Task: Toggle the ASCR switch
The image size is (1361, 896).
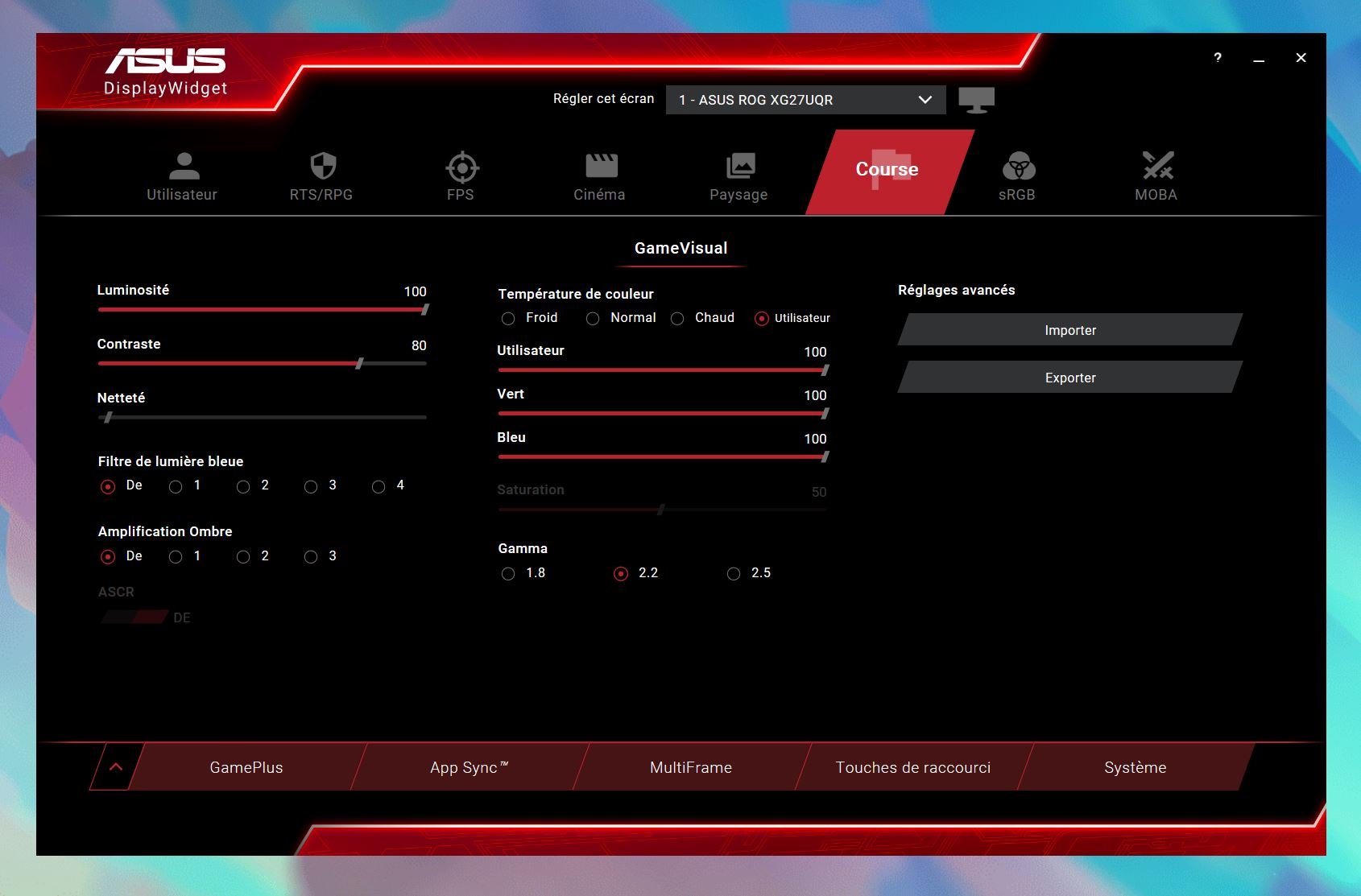Action: 134,617
